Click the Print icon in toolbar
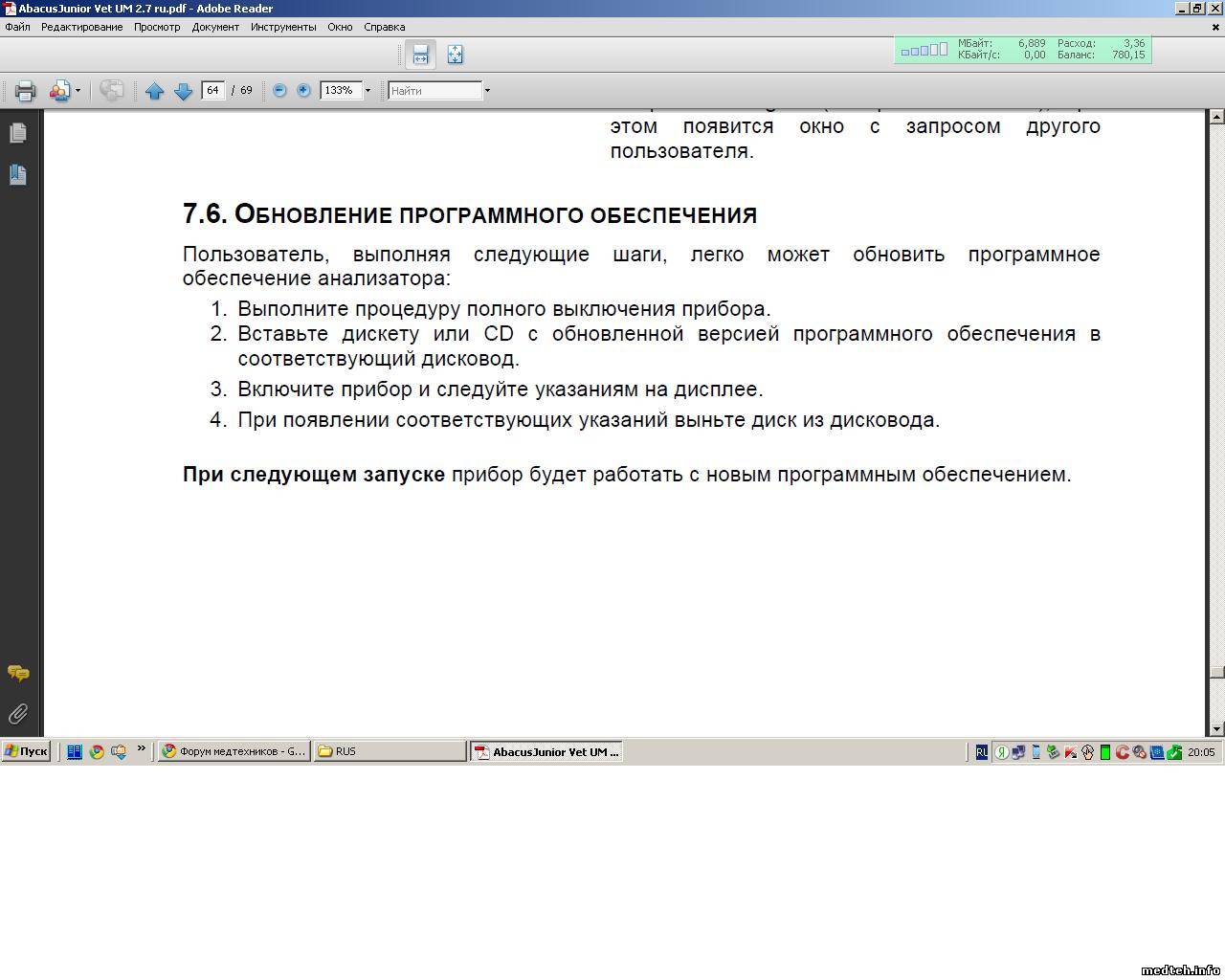Screen dimensions: 1225x980 25,91
